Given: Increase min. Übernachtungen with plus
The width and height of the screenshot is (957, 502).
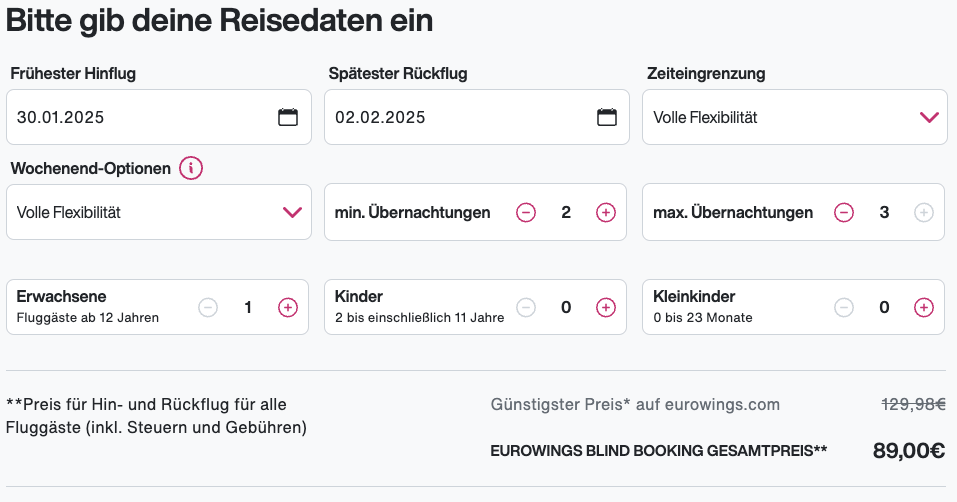Looking at the screenshot, I should click(x=606, y=212).
